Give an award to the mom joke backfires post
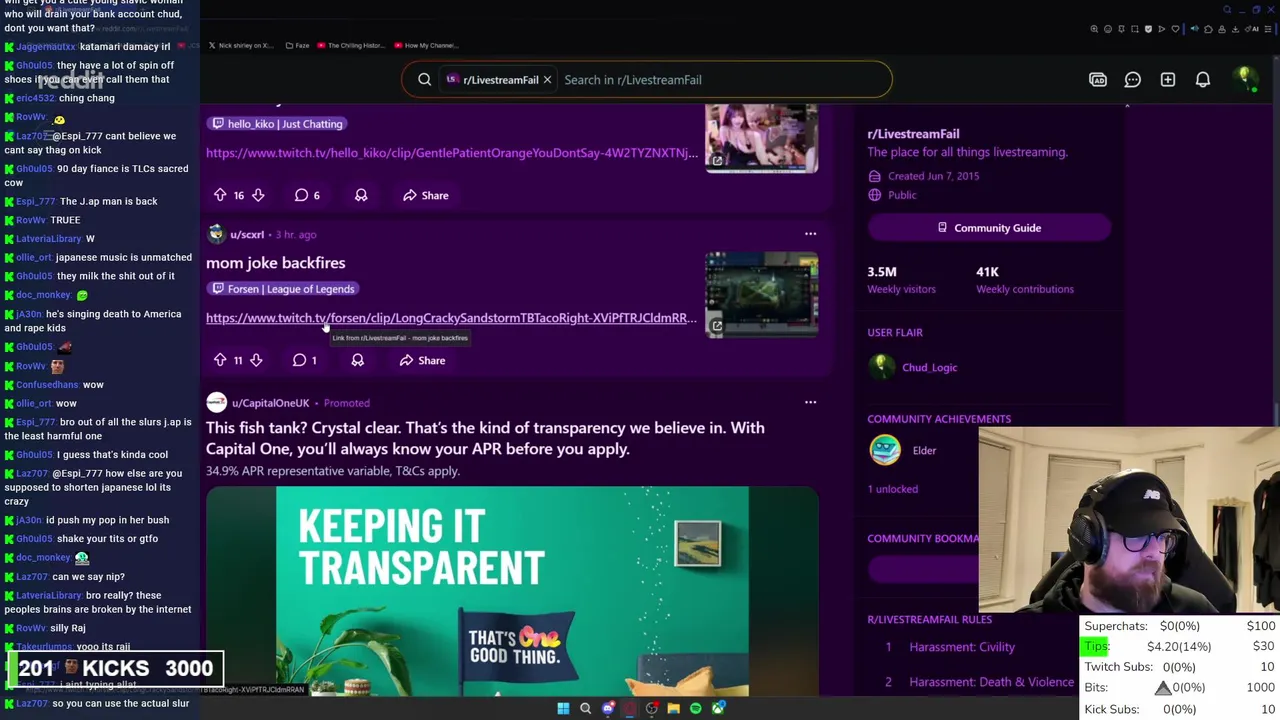The height and width of the screenshot is (720, 1280). [357, 360]
